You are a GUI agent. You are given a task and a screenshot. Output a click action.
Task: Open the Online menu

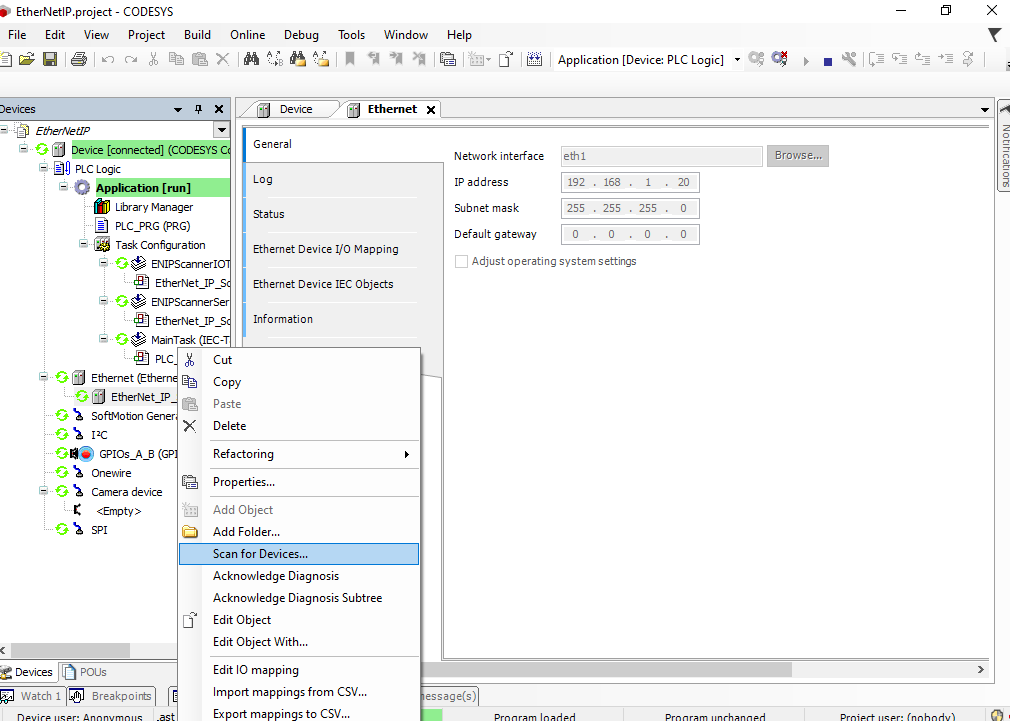pos(247,34)
